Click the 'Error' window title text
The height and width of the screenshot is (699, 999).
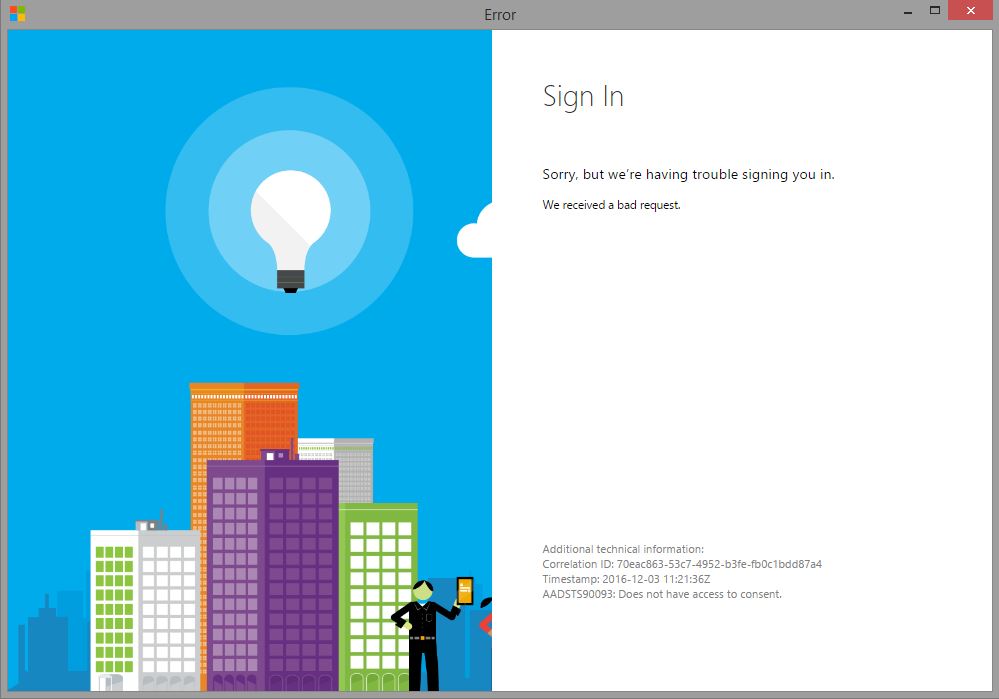point(500,15)
